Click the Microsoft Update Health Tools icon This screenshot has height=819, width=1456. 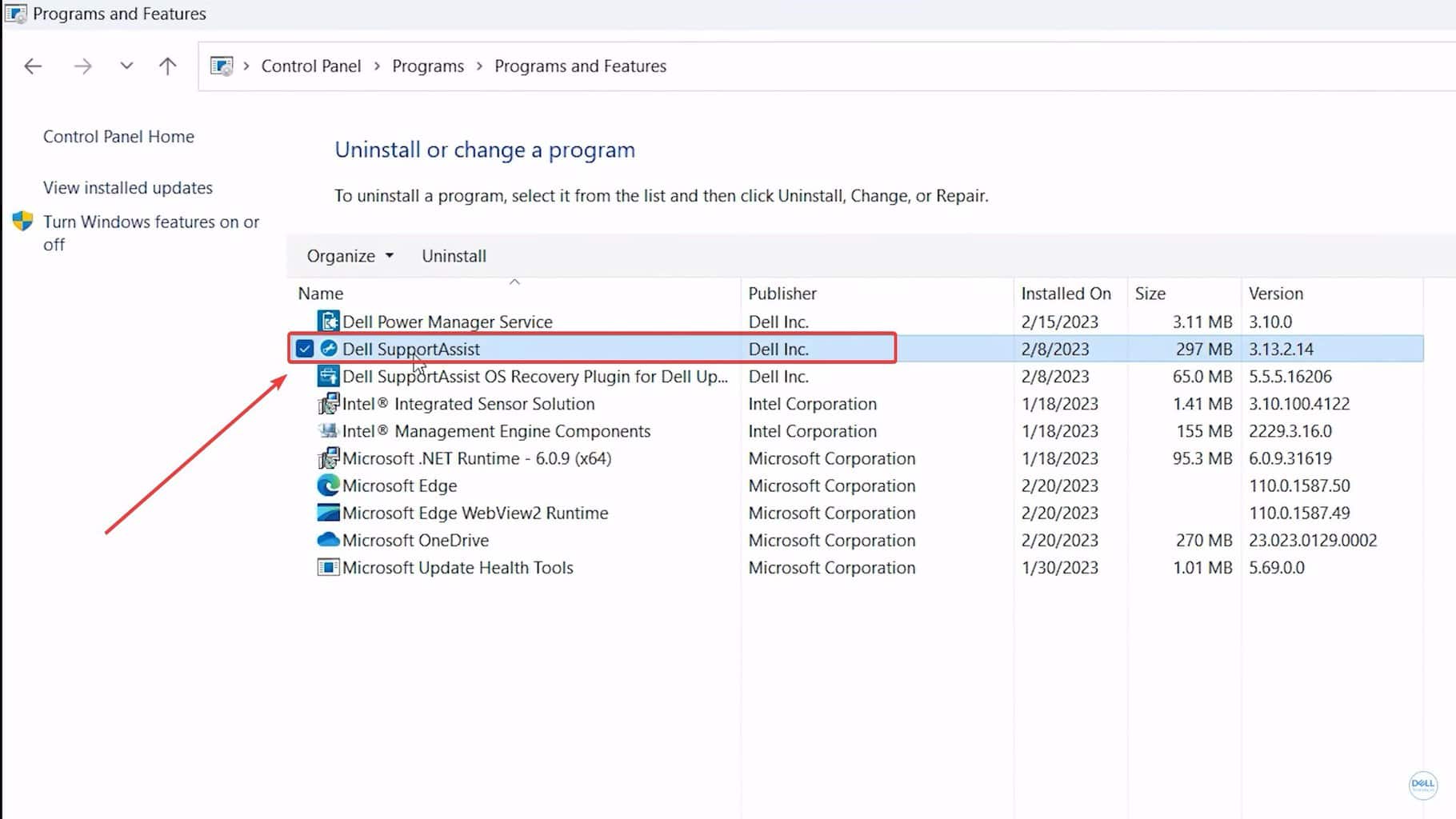(x=328, y=567)
